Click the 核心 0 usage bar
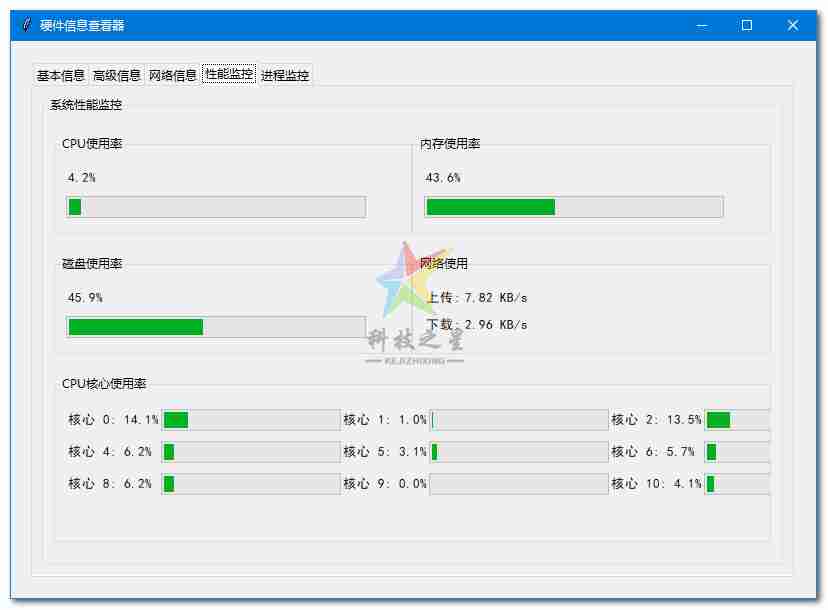This screenshot has width=828, height=610. click(251, 420)
